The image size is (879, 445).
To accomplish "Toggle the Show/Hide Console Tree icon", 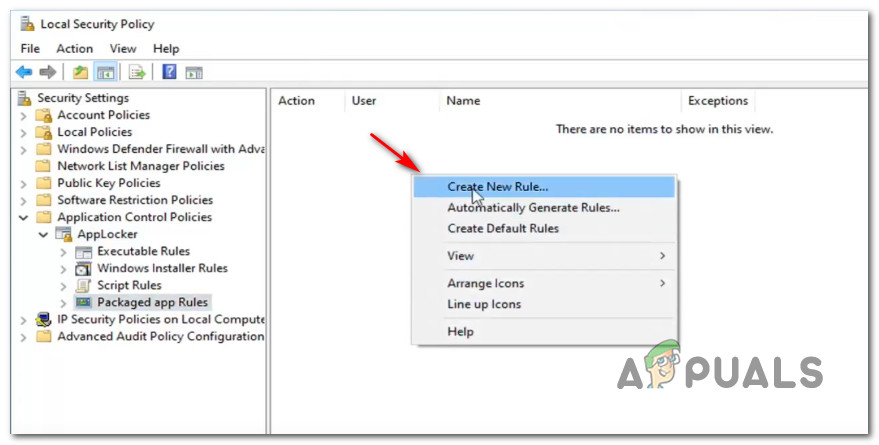I will pyautogui.click(x=105, y=72).
